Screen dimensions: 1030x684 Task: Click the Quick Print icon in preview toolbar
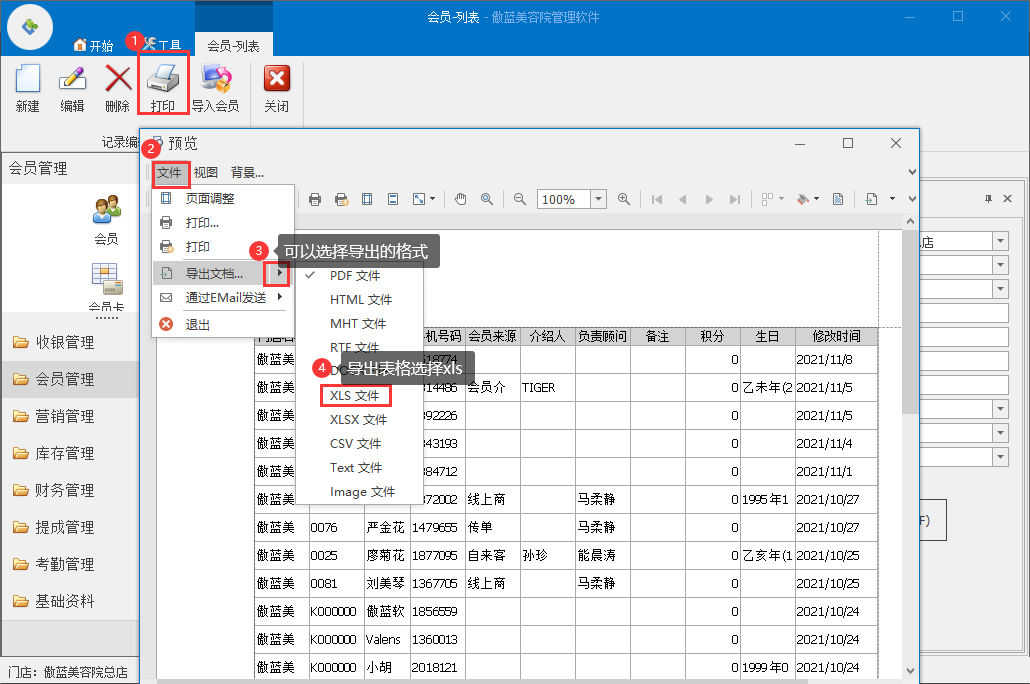coord(341,199)
